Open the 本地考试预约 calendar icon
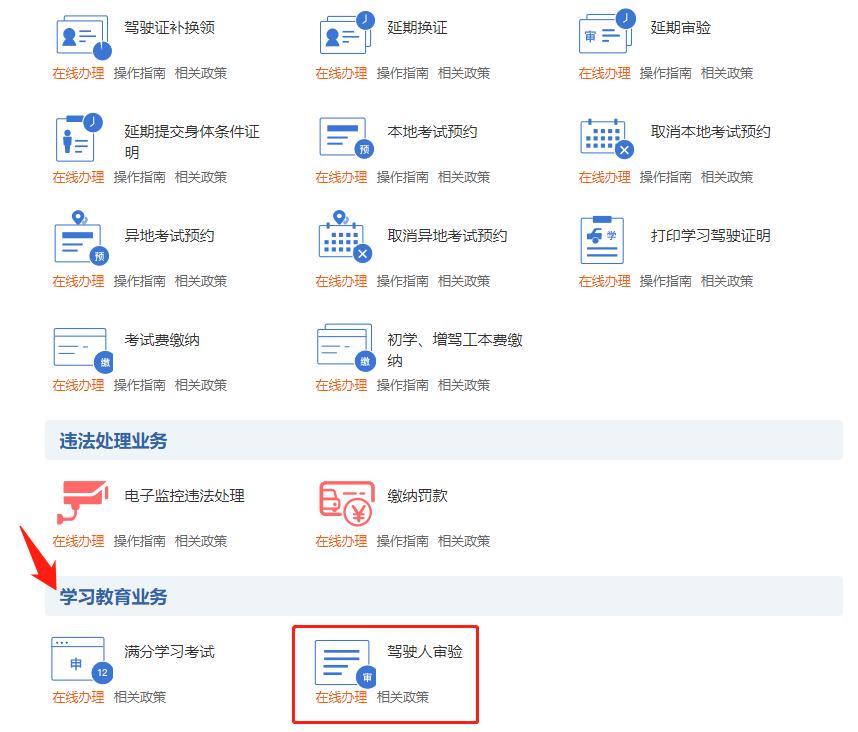The height and width of the screenshot is (732, 858). click(x=343, y=136)
